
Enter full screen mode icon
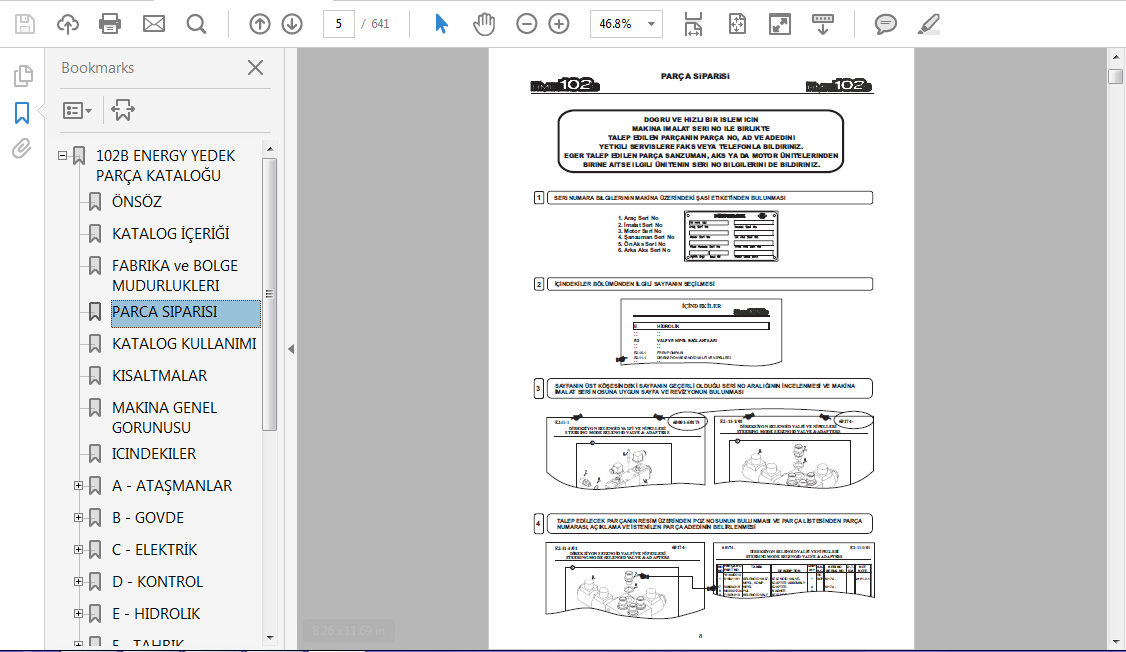point(780,24)
